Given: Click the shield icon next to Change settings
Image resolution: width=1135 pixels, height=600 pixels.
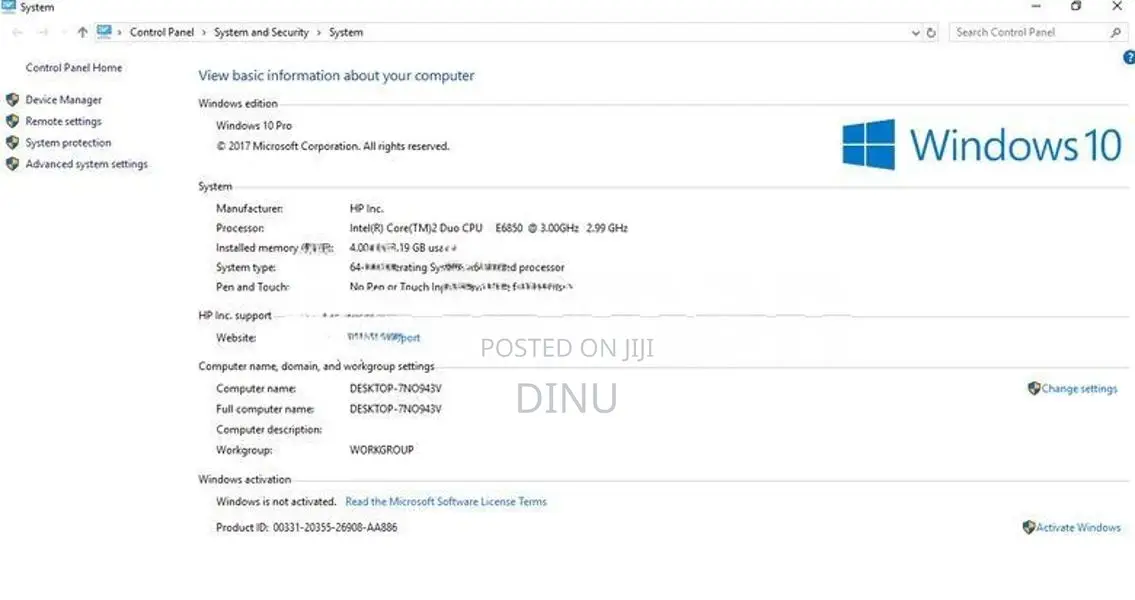Looking at the screenshot, I should click(x=1034, y=389).
